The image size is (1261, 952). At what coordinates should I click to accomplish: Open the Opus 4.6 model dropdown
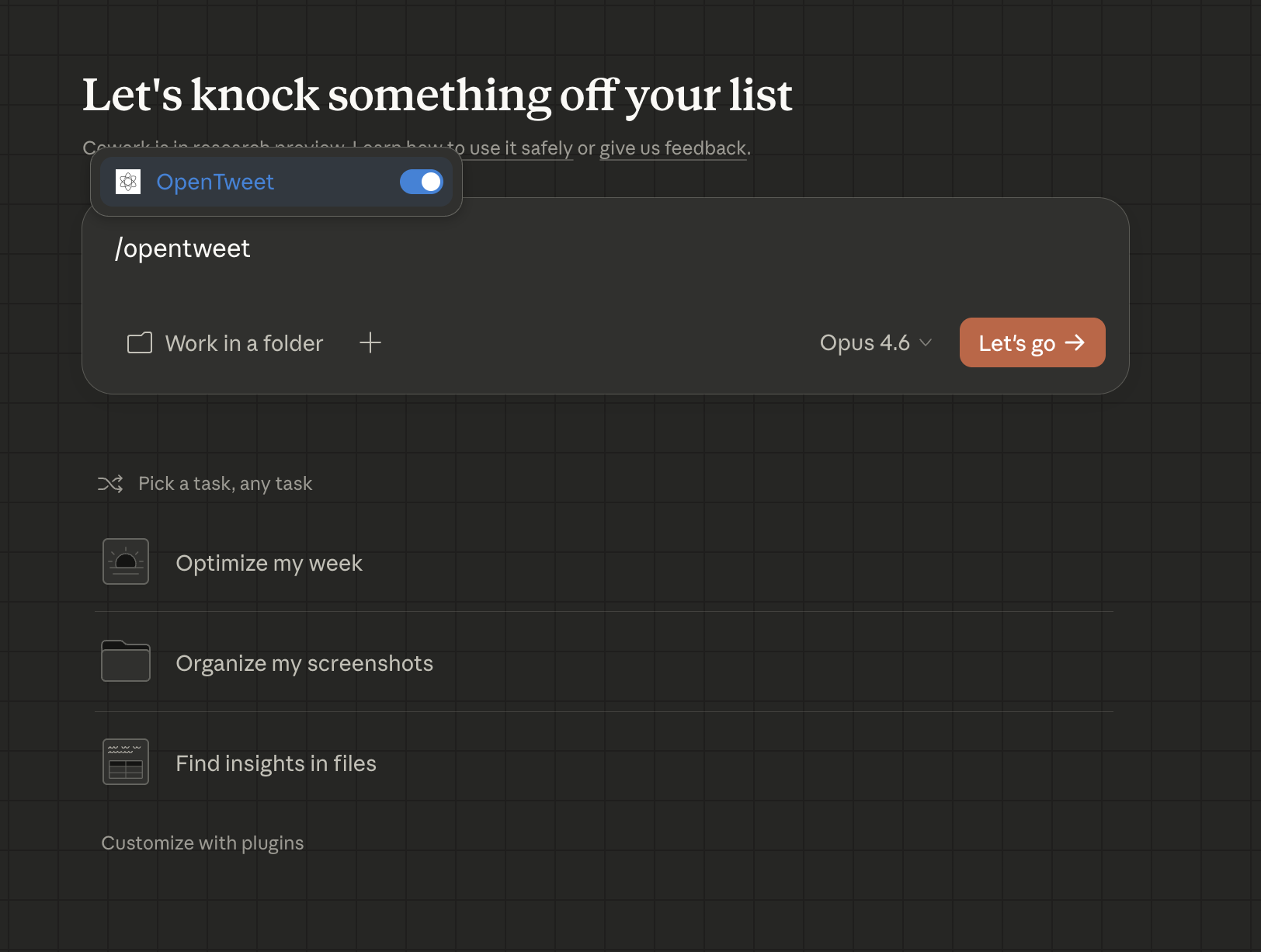864,342
